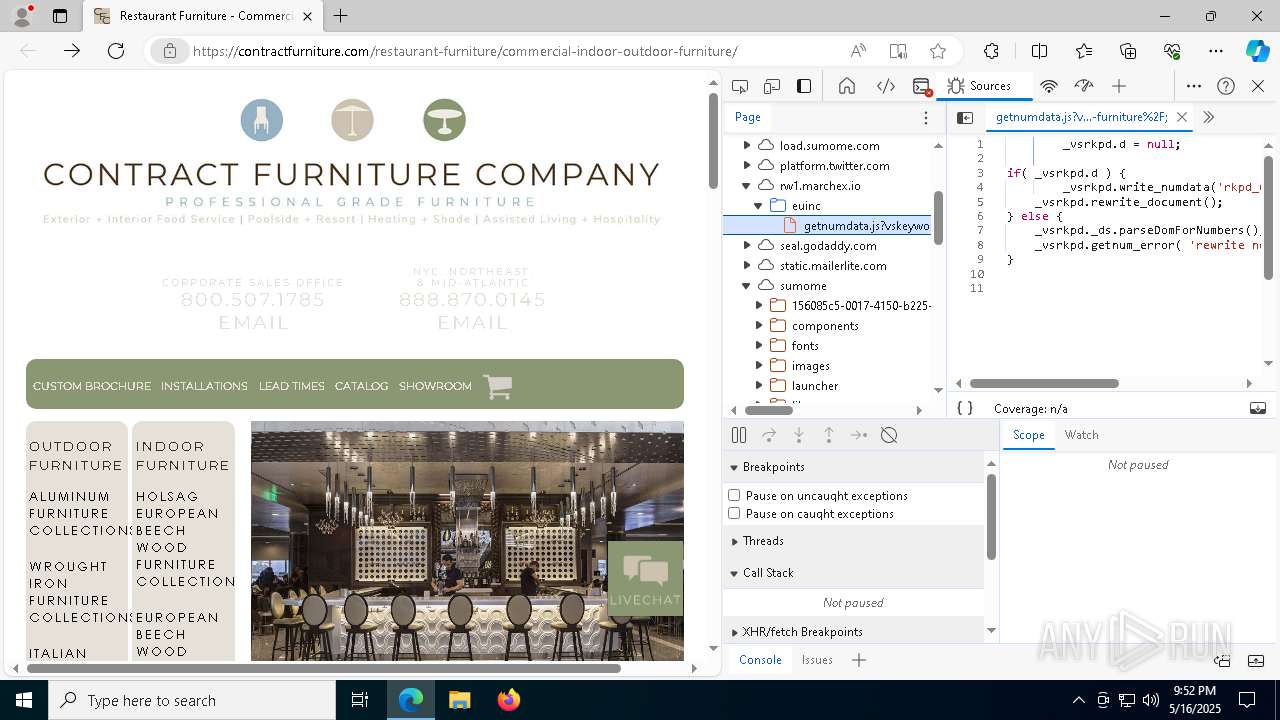Open CUSTOM BROCHURE link
Image resolution: width=1280 pixels, height=720 pixels.
click(x=92, y=386)
